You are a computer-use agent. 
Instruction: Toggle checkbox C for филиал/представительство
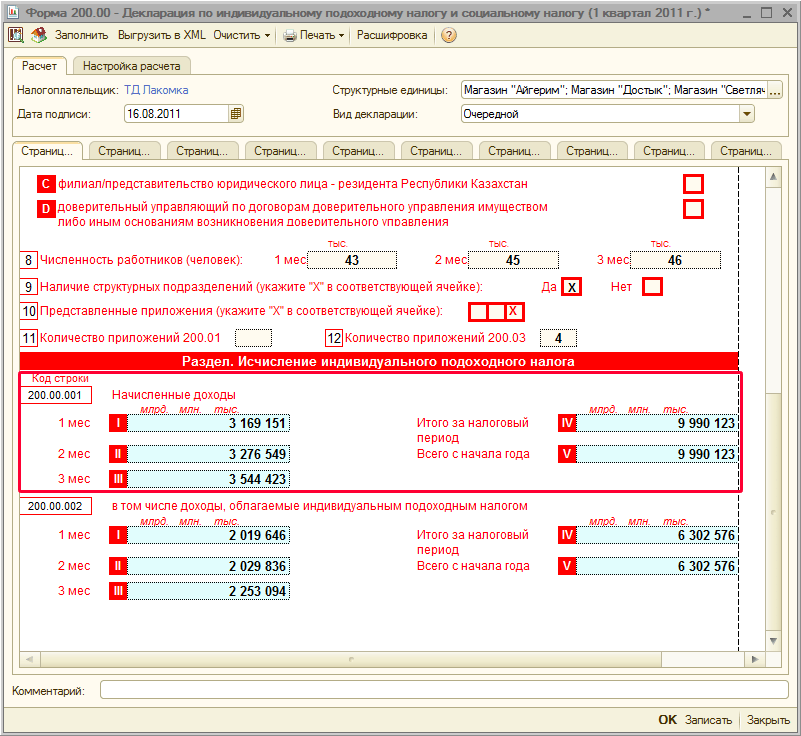693,184
